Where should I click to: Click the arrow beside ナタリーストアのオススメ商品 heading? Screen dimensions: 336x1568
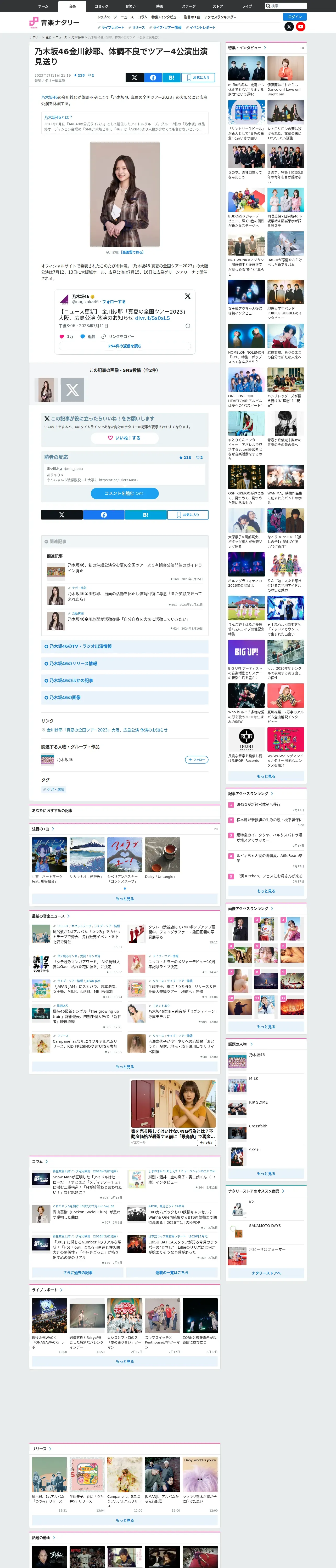pyautogui.click(x=283, y=1191)
